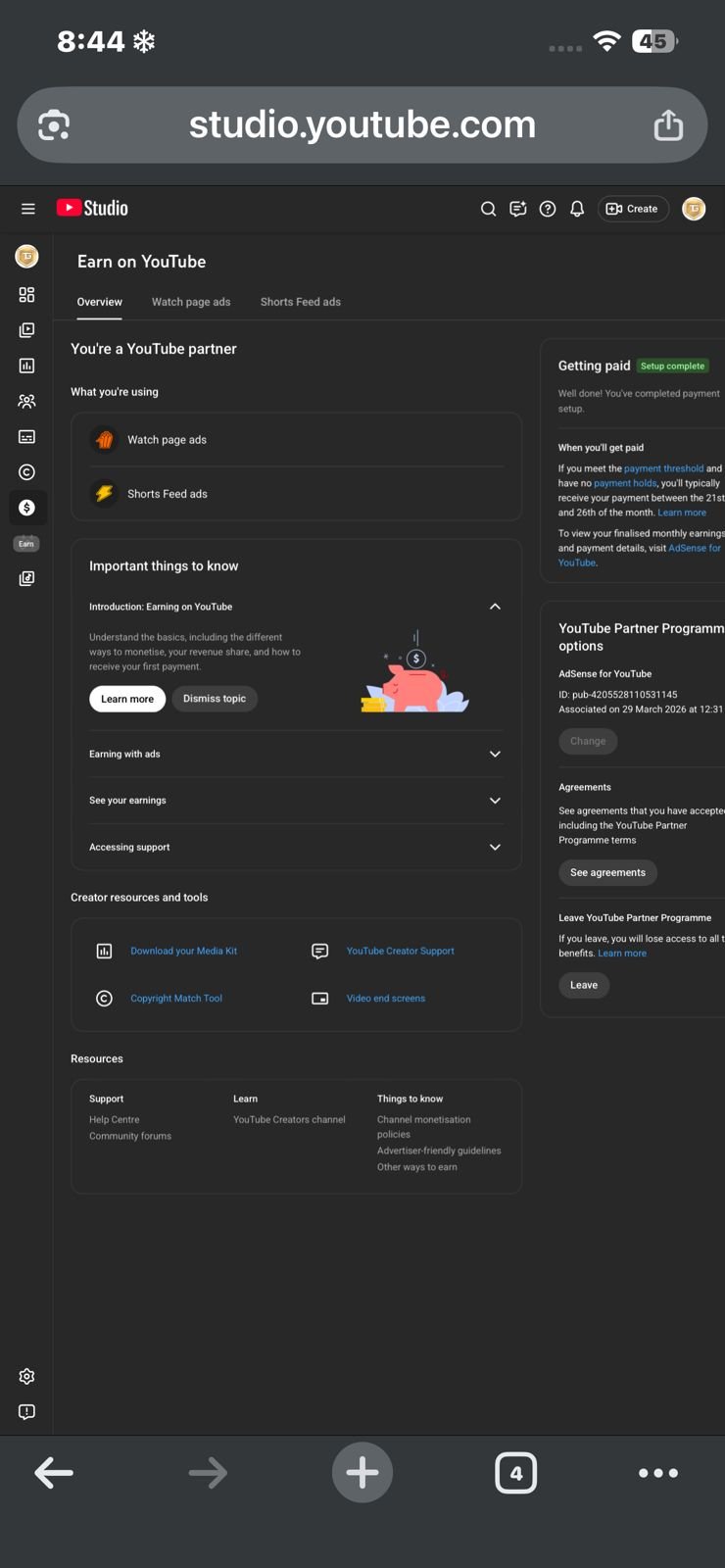This screenshot has height=1568, width=725.
Task: Go to Dashboard in left sidebar
Action: click(x=26, y=295)
